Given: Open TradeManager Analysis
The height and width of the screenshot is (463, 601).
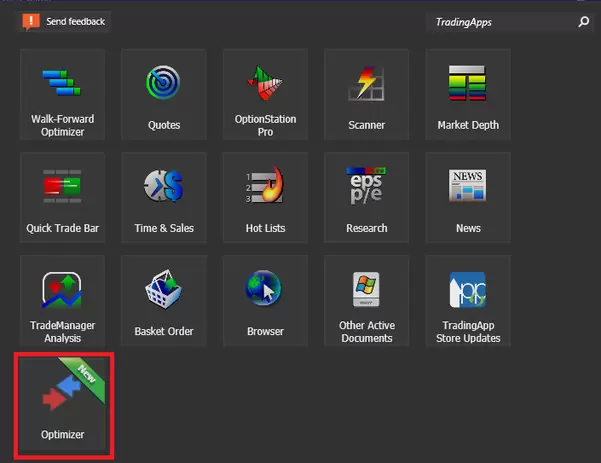Looking at the screenshot, I should pyautogui.click(x=62, y=301).
